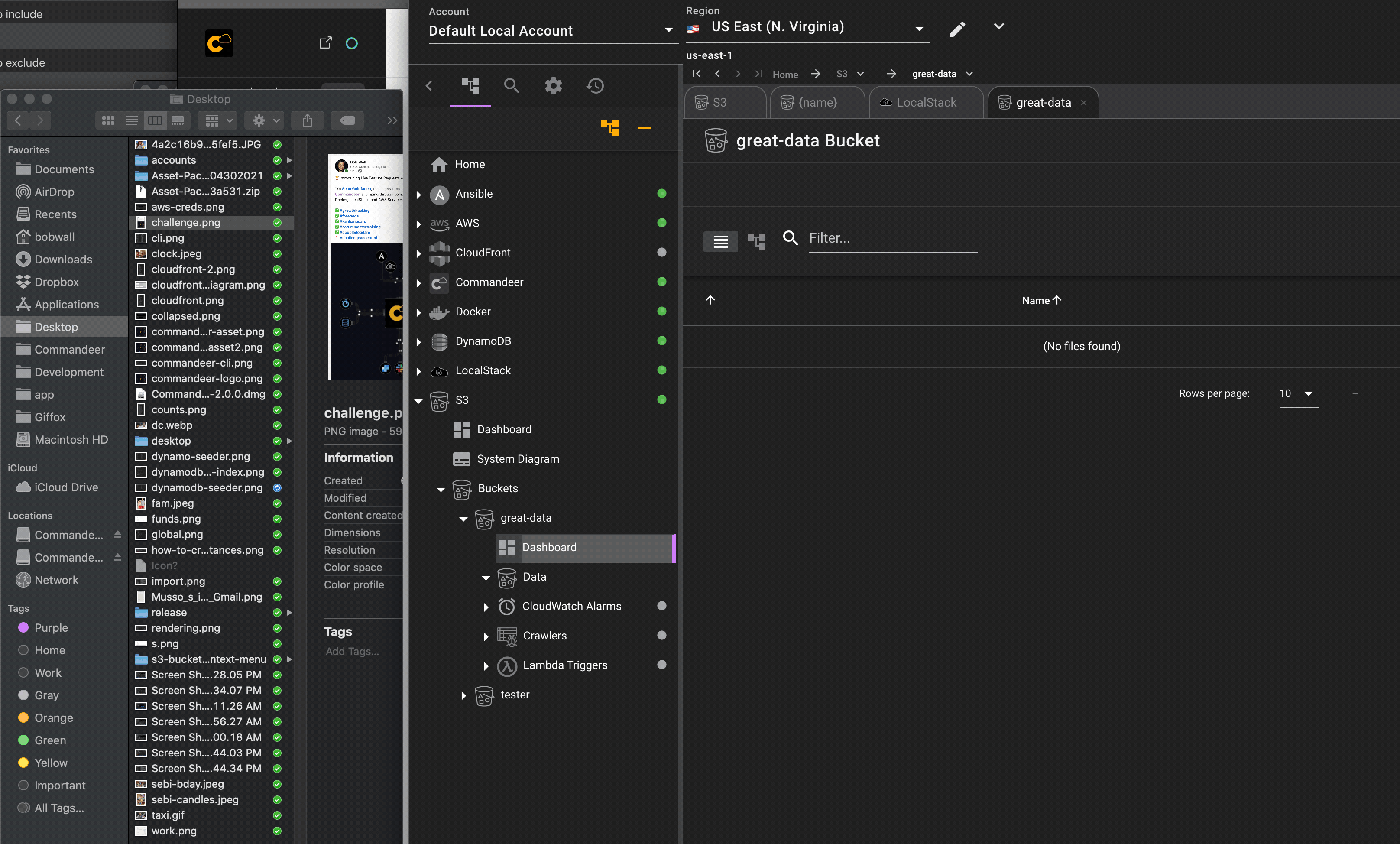Click the green circle status icon
Screen dimensions: 1400x844
coord(352,43)
